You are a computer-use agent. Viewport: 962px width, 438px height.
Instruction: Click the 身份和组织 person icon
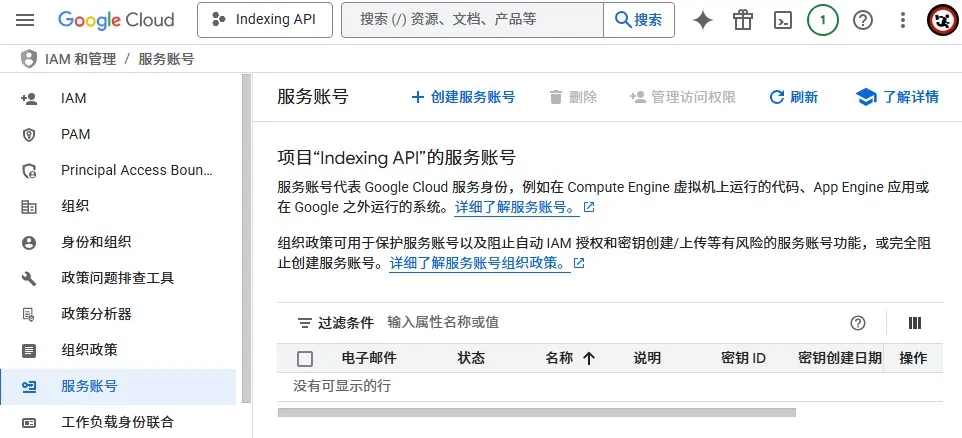coord(29,243)
